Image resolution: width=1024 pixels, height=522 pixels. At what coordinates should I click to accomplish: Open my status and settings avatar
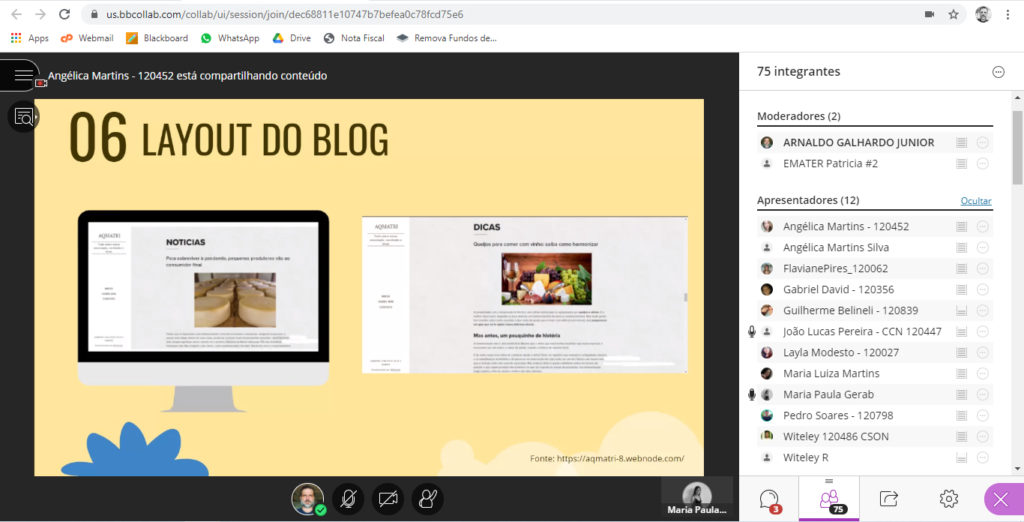pos(307,498)
